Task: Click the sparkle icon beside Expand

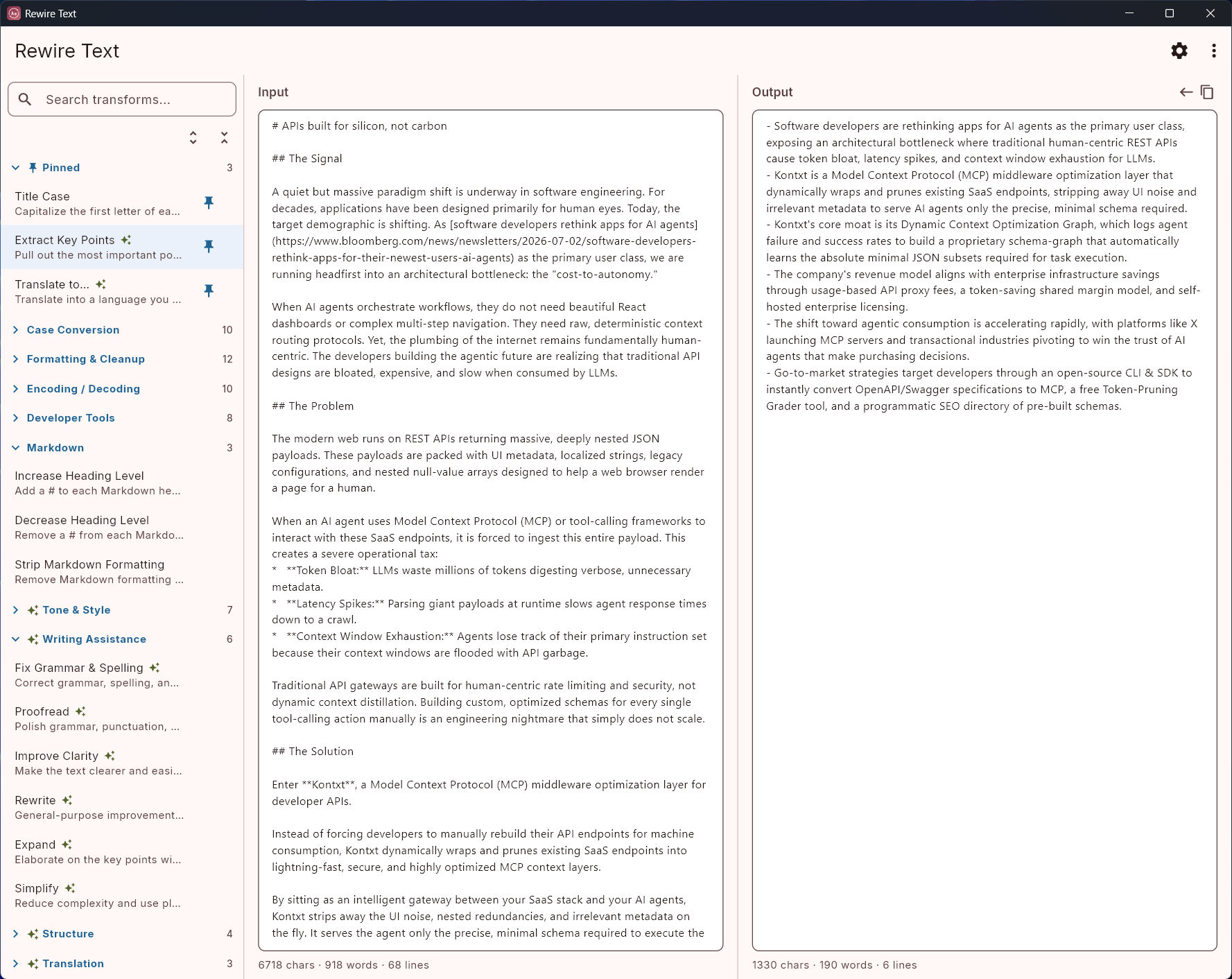Action: [x=67, y=844]
